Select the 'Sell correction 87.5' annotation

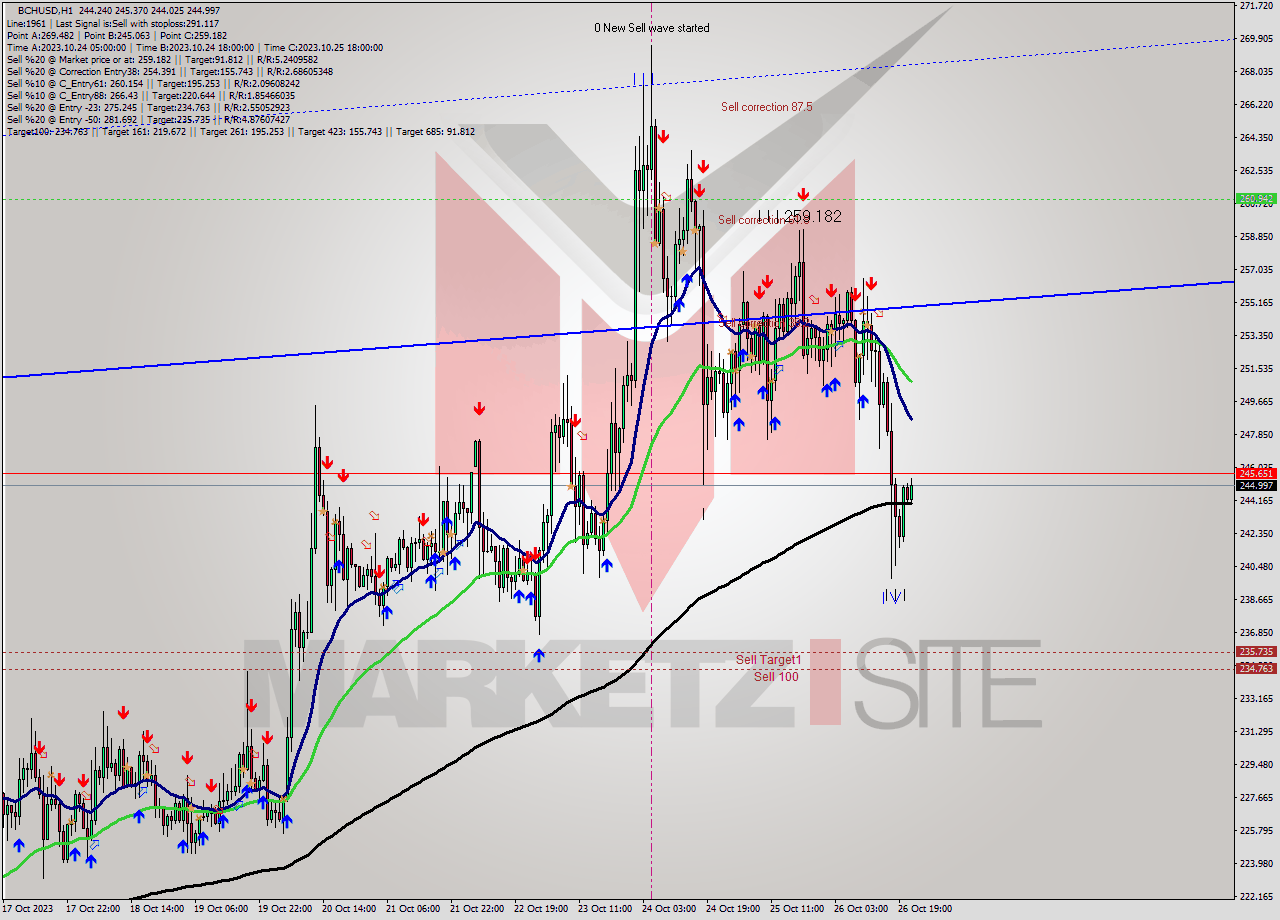click(x=767, y=107)
